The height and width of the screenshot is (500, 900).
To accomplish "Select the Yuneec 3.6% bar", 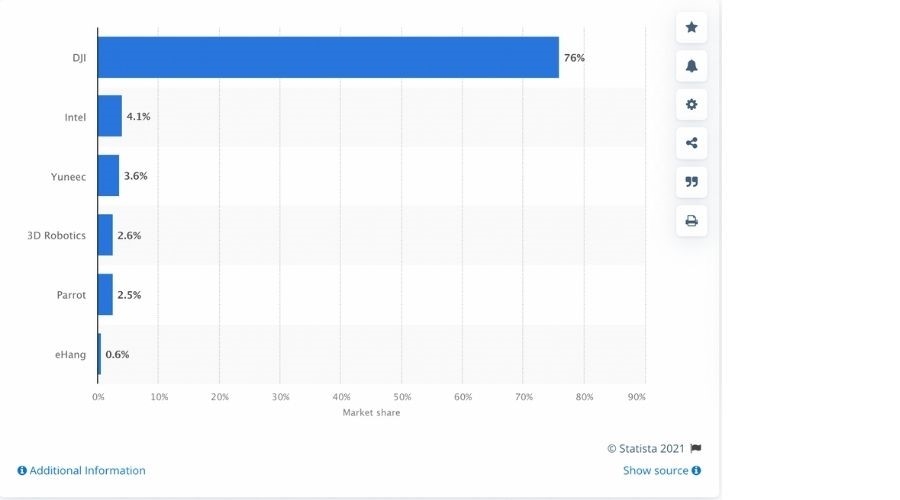I will coord(108,176).
